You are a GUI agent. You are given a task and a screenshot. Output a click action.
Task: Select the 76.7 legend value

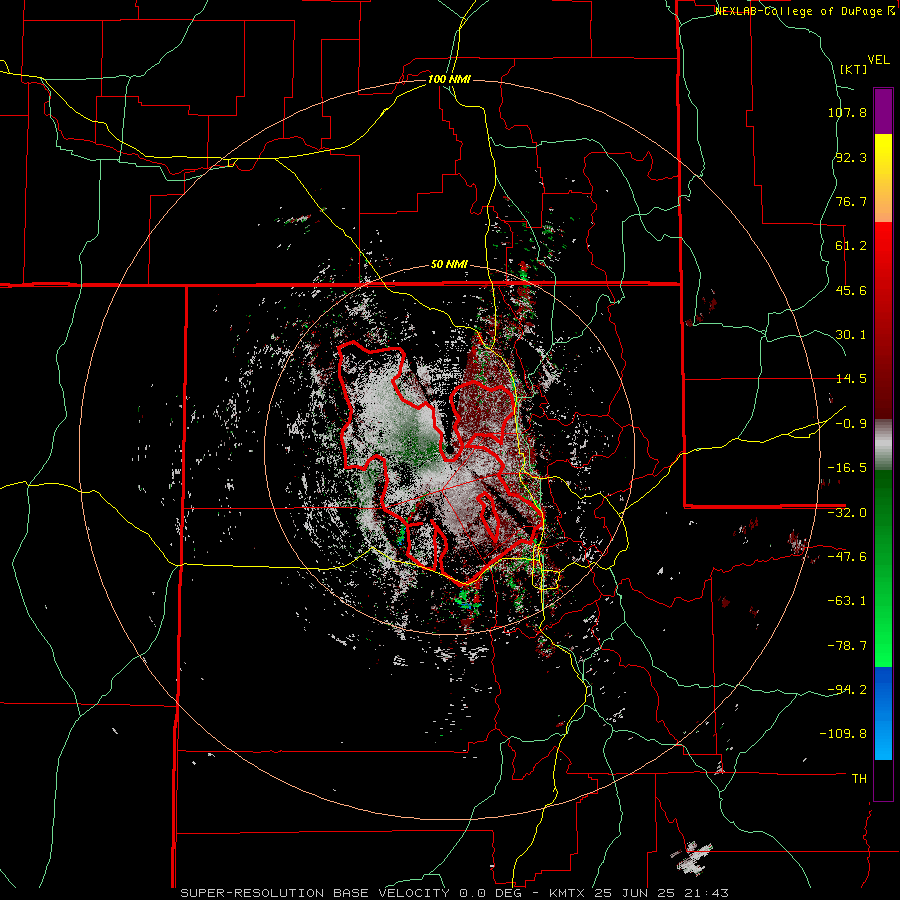(x=851, y=201)
